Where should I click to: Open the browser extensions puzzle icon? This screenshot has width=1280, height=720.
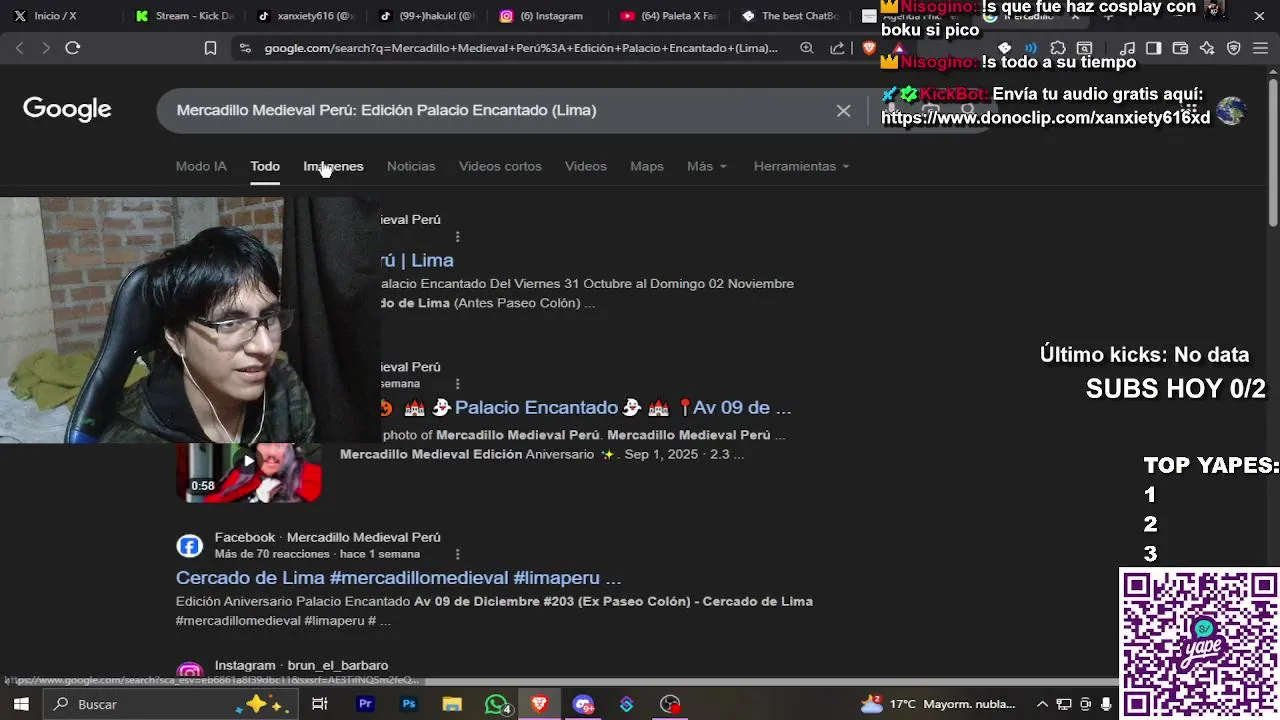[1058, 48]
